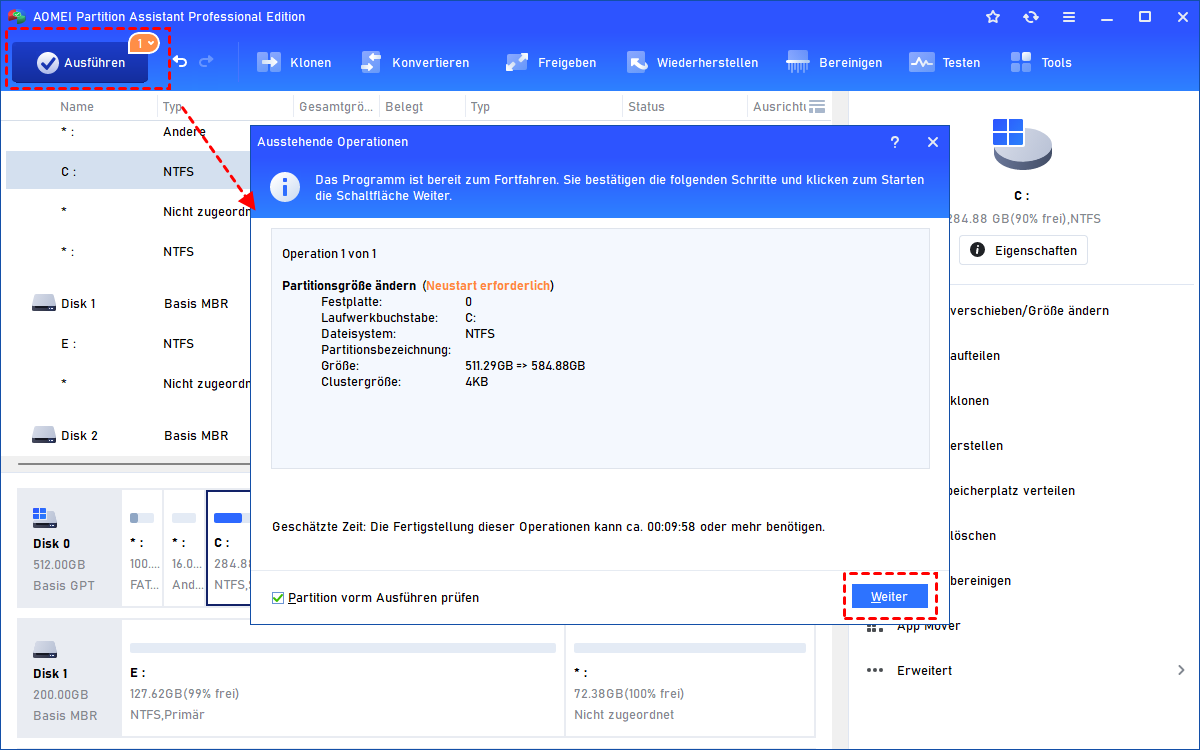
Task: Click the E : usage bar in disk map
Action: (343, 648)
